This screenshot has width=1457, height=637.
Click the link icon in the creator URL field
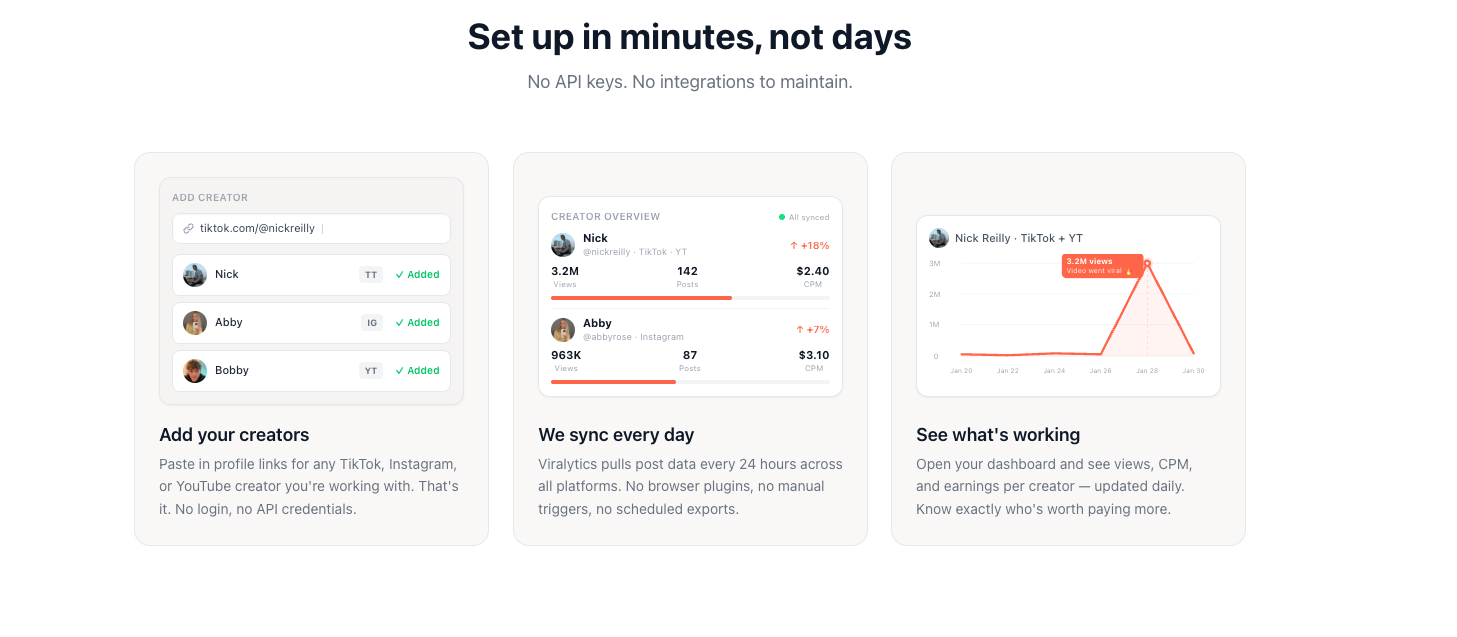coord(188,229)
